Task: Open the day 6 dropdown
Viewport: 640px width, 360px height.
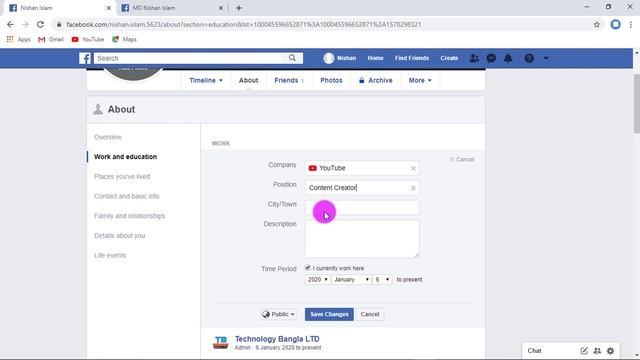Action: [x=382, y=280]
